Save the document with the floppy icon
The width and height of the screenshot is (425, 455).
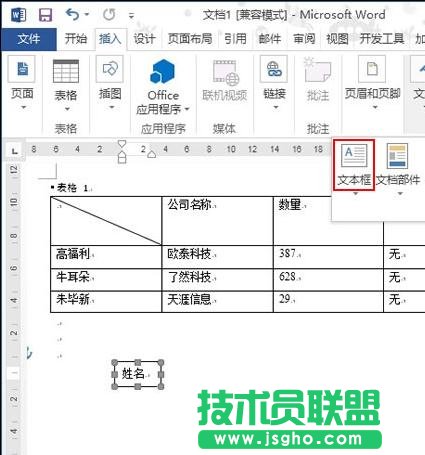click(x=46, y=15)
